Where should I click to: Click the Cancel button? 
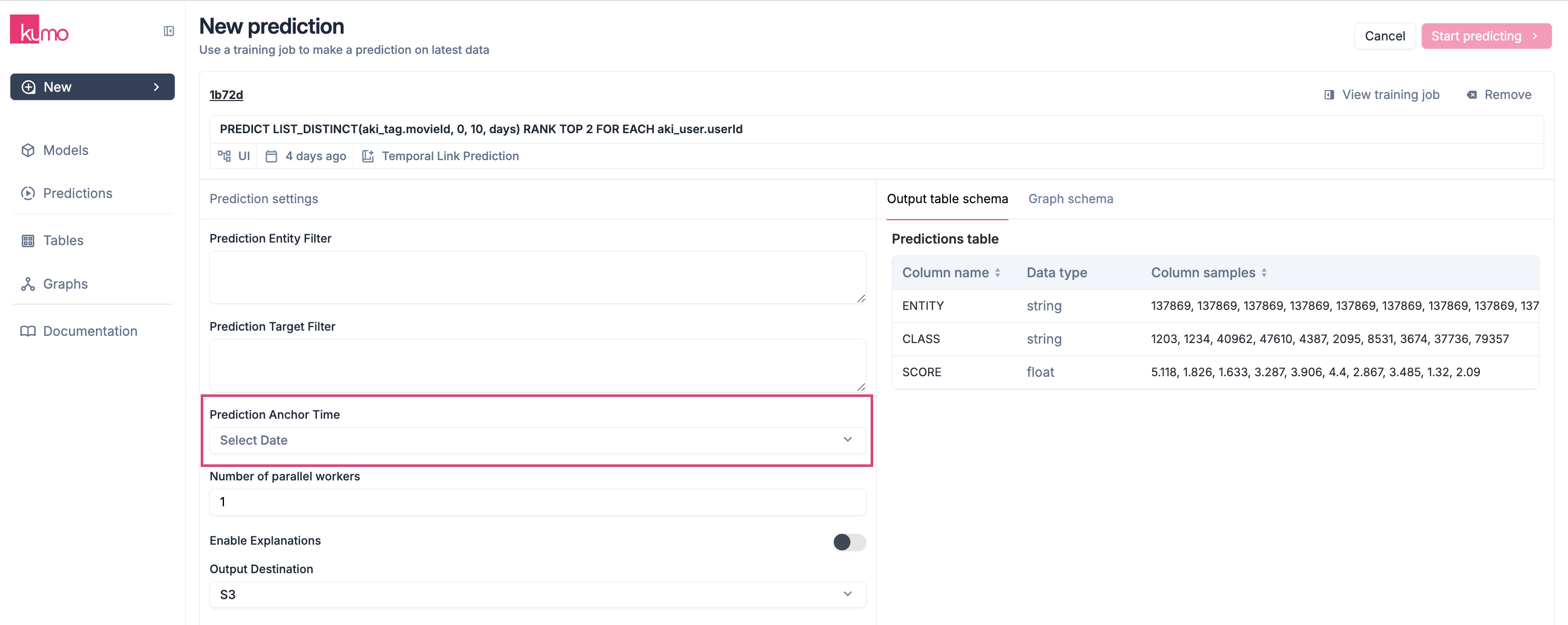[x=1384, y=36]
